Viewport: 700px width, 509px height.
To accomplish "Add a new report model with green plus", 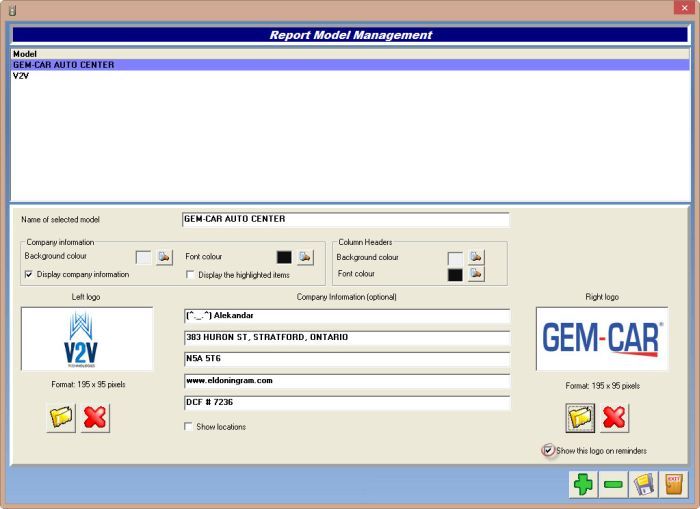I will 583,484.
